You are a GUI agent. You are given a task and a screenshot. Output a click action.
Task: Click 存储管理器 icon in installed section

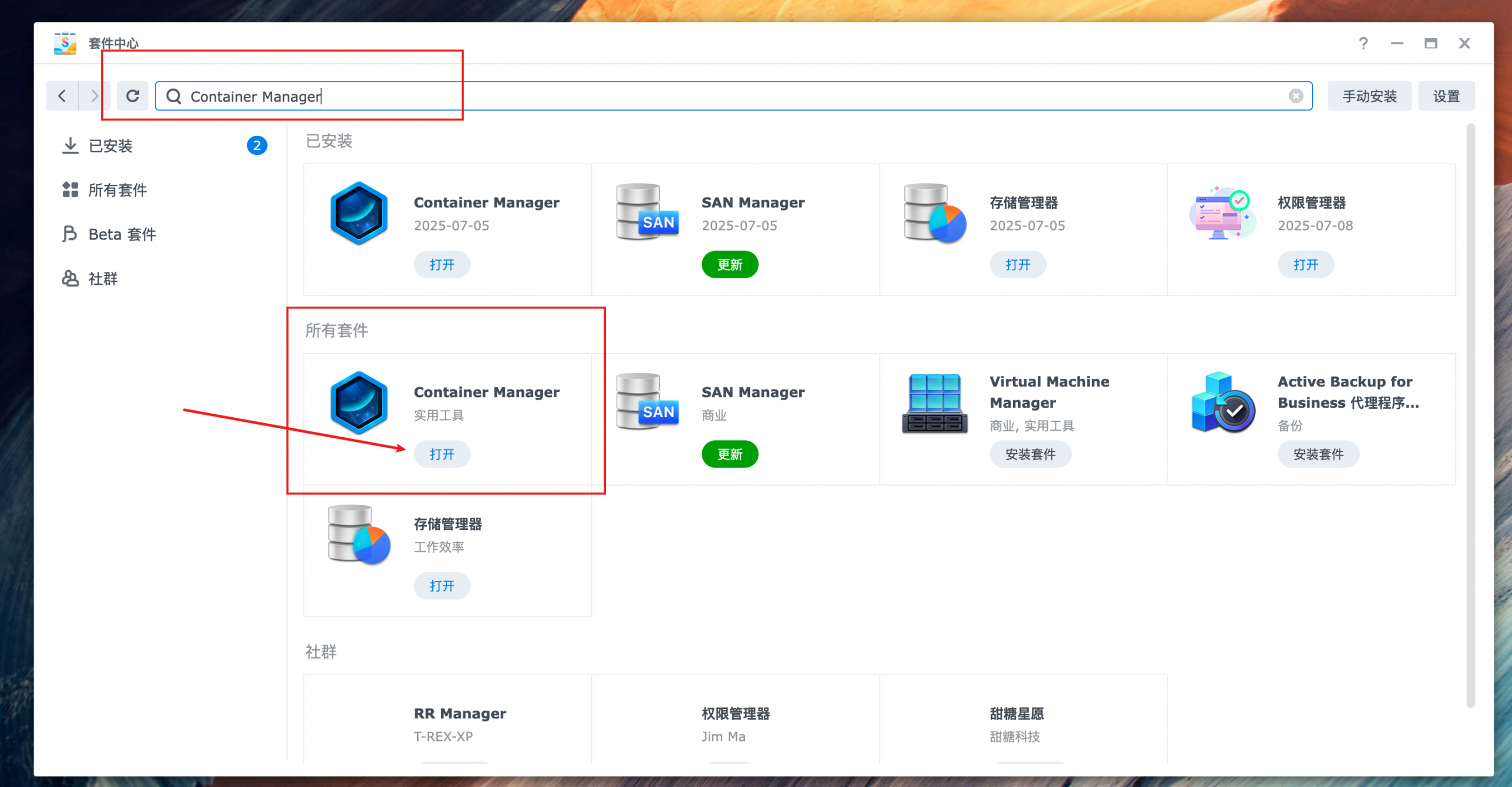pos(935,213)
